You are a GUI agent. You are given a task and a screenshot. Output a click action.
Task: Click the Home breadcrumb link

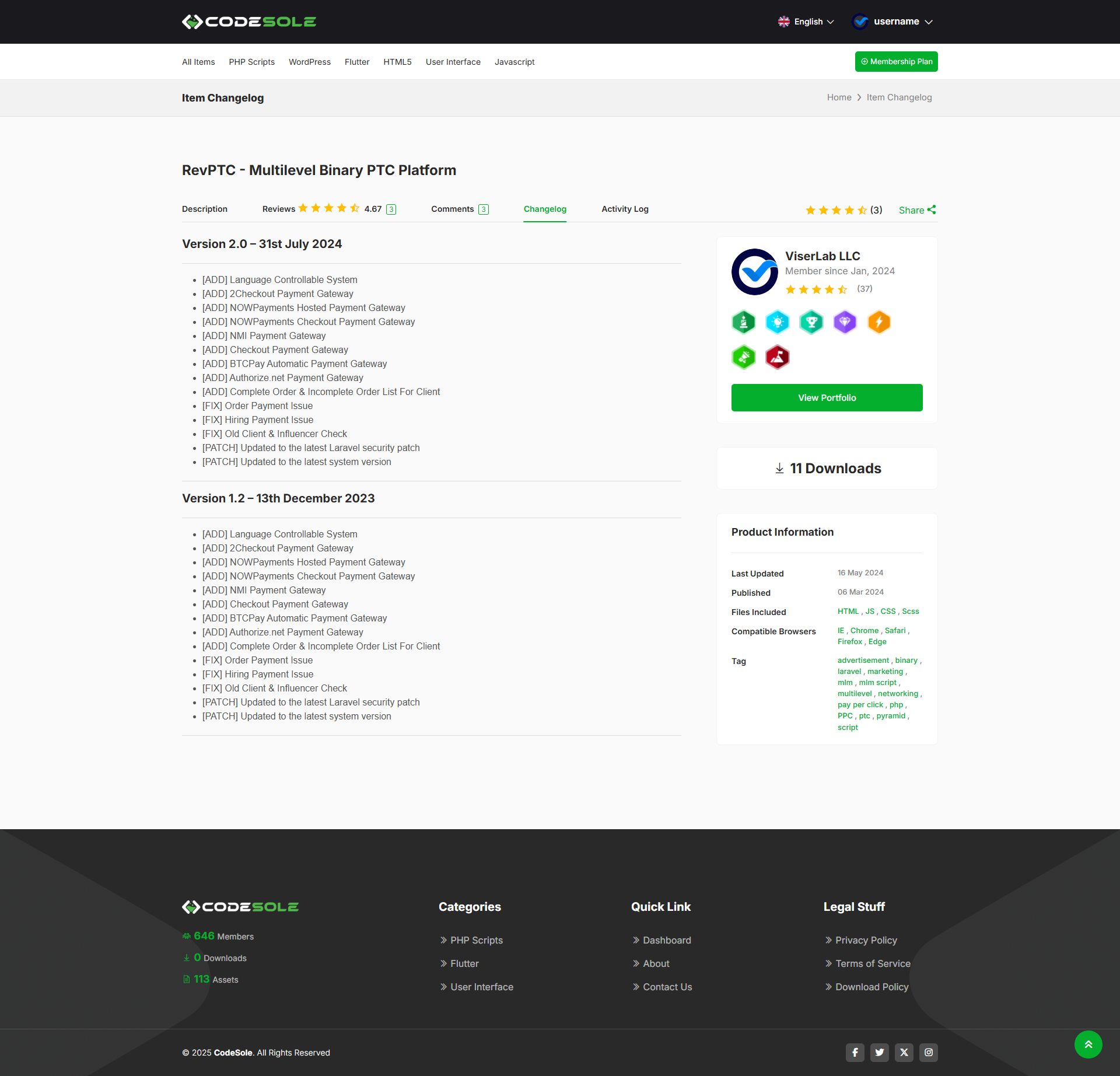coord(839,97)
